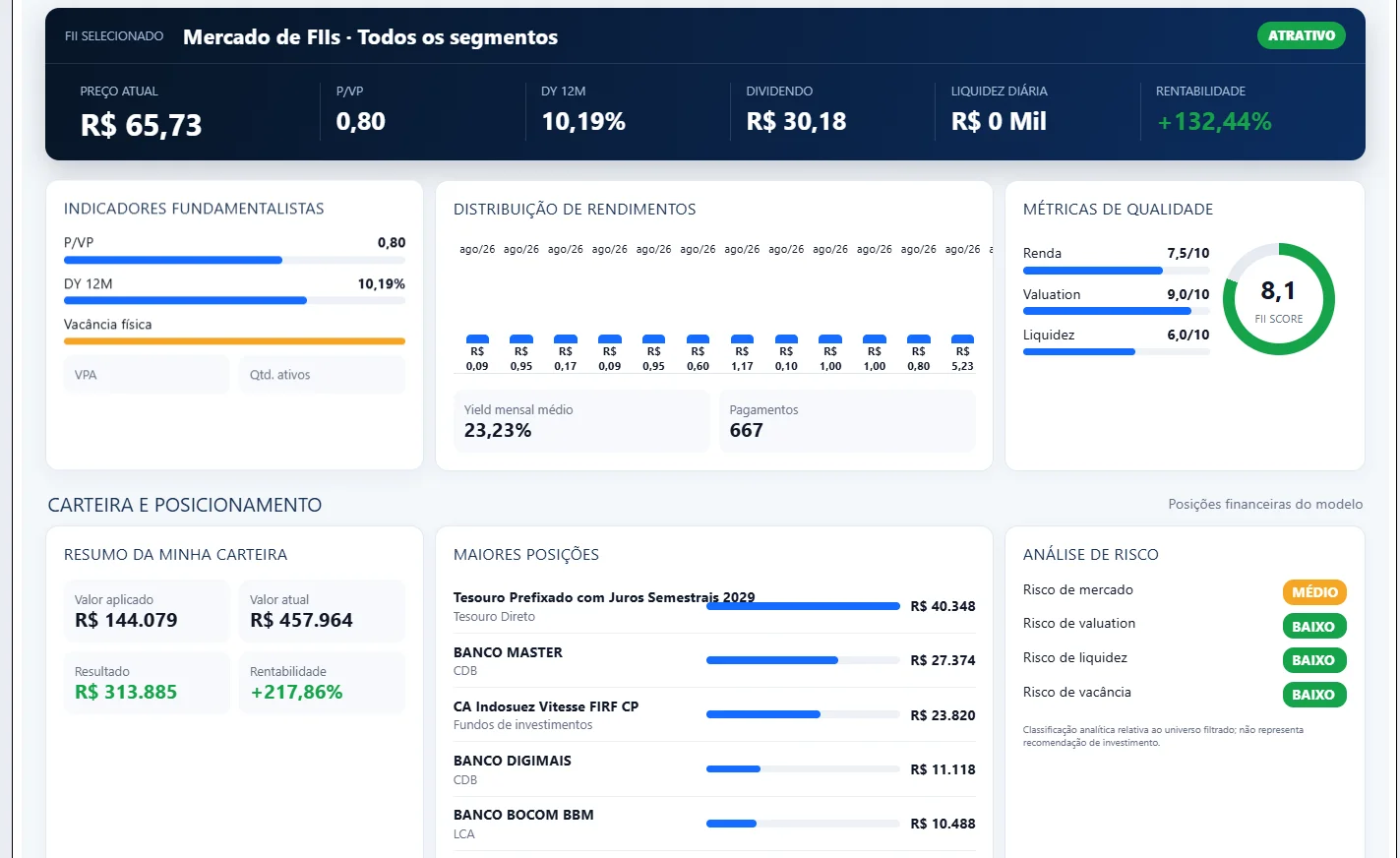
Task: Click the 'Posições financeiras do modelo' caption
Action: [x=1265, y=504]
